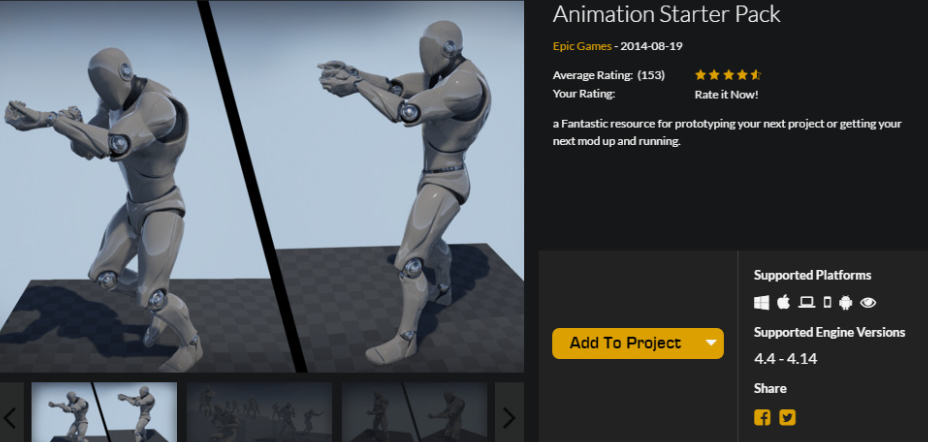Click the Android platform icon
This screenshot has height=442, width=928.
(x=846, y=303)
